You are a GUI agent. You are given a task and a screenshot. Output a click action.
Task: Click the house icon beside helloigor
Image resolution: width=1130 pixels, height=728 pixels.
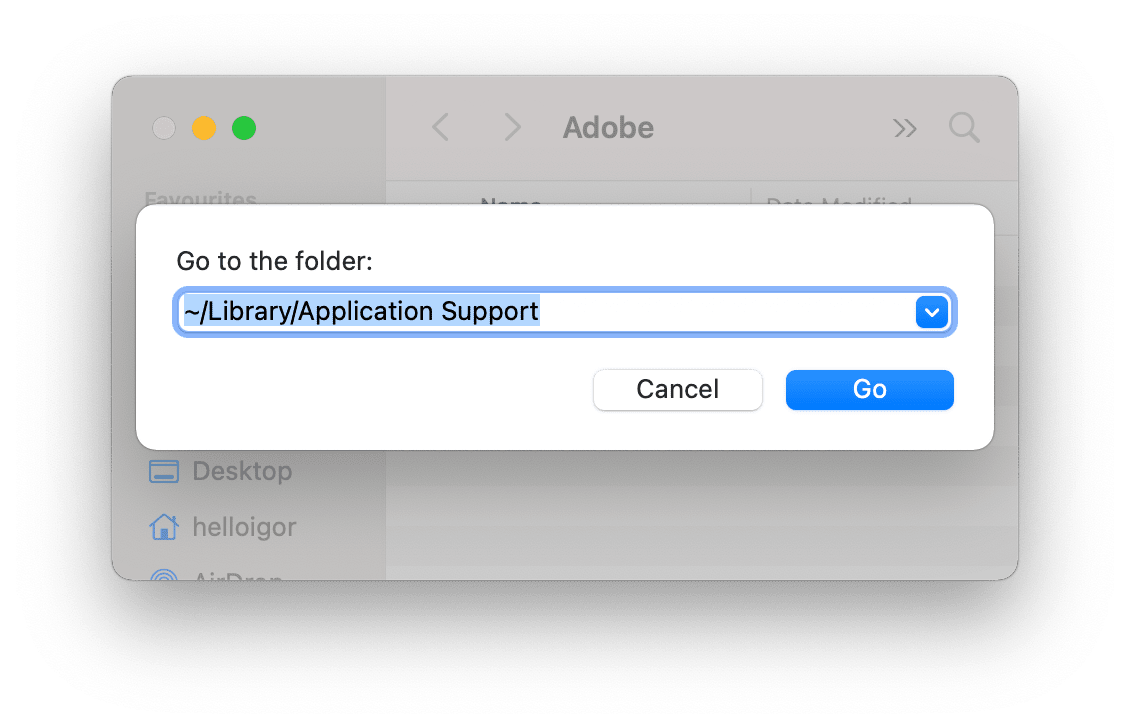163,526
